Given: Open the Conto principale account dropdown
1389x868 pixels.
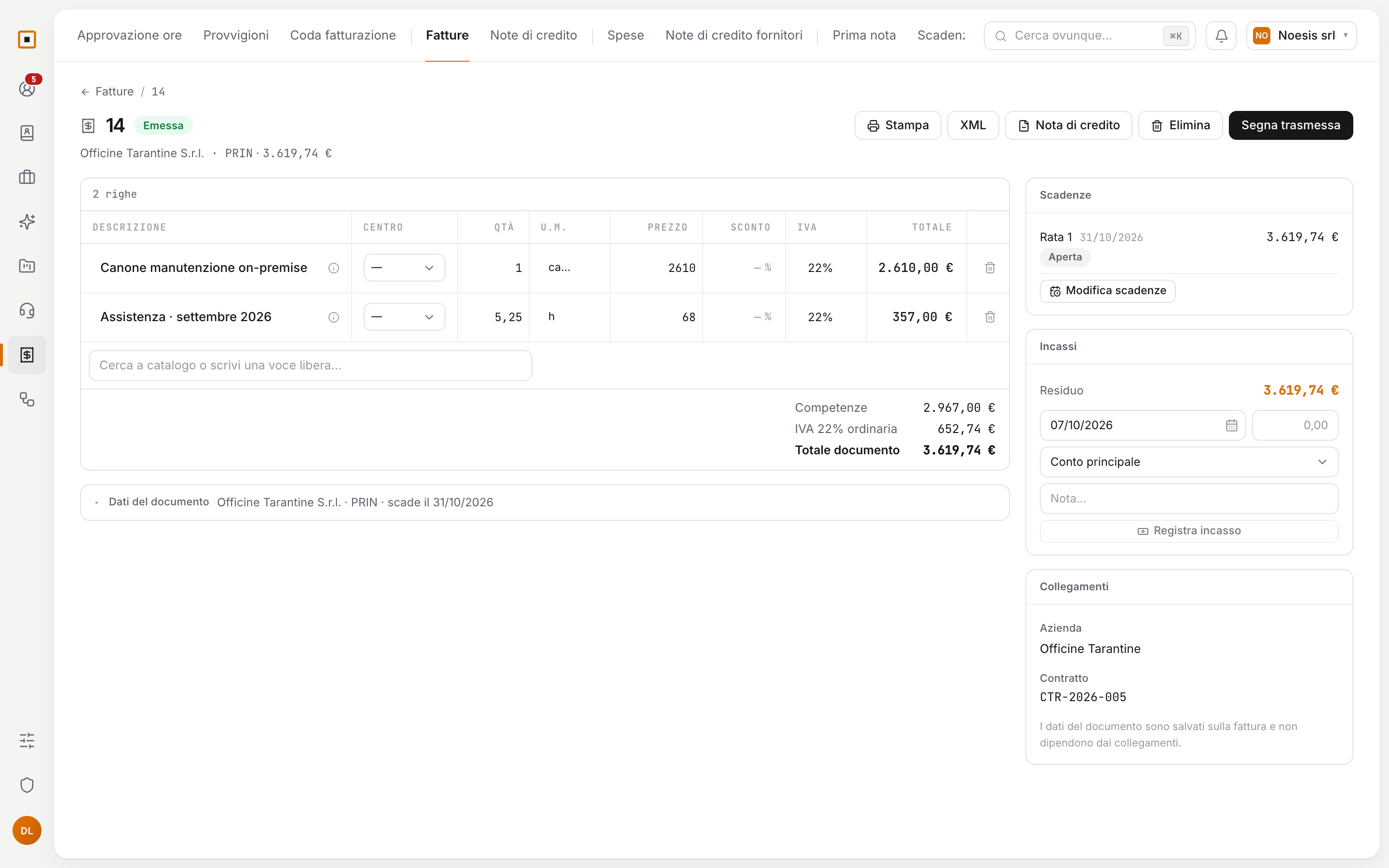Looking at the screenshot, I should [x=1189, y=462].
